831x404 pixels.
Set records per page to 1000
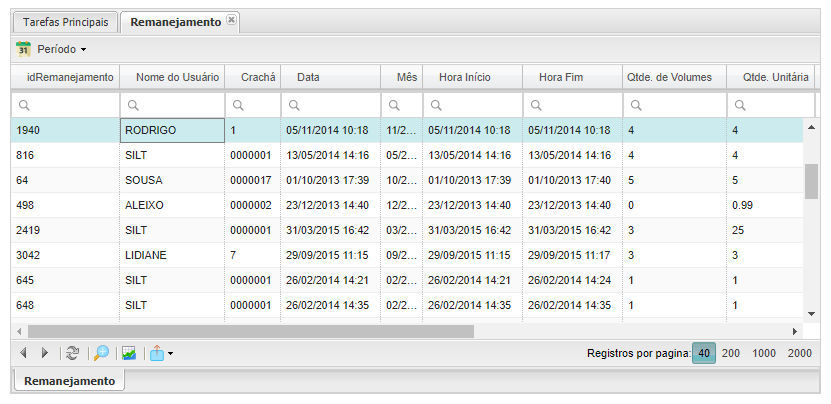[x=764, y=353]
